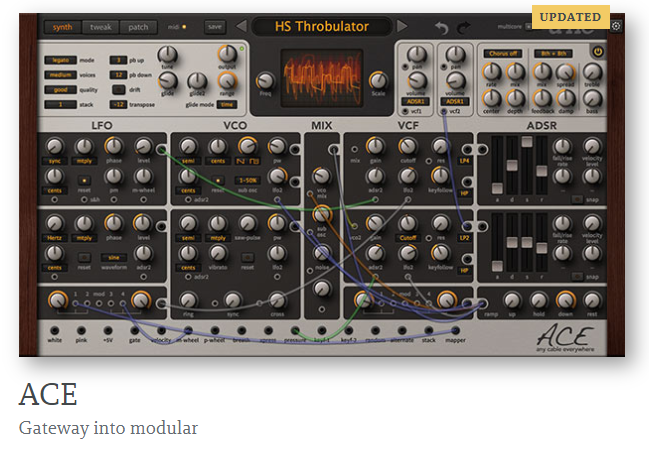Open the settings gear icon
The height and width of the screenshot is (450, 649).
click(616, 26)
